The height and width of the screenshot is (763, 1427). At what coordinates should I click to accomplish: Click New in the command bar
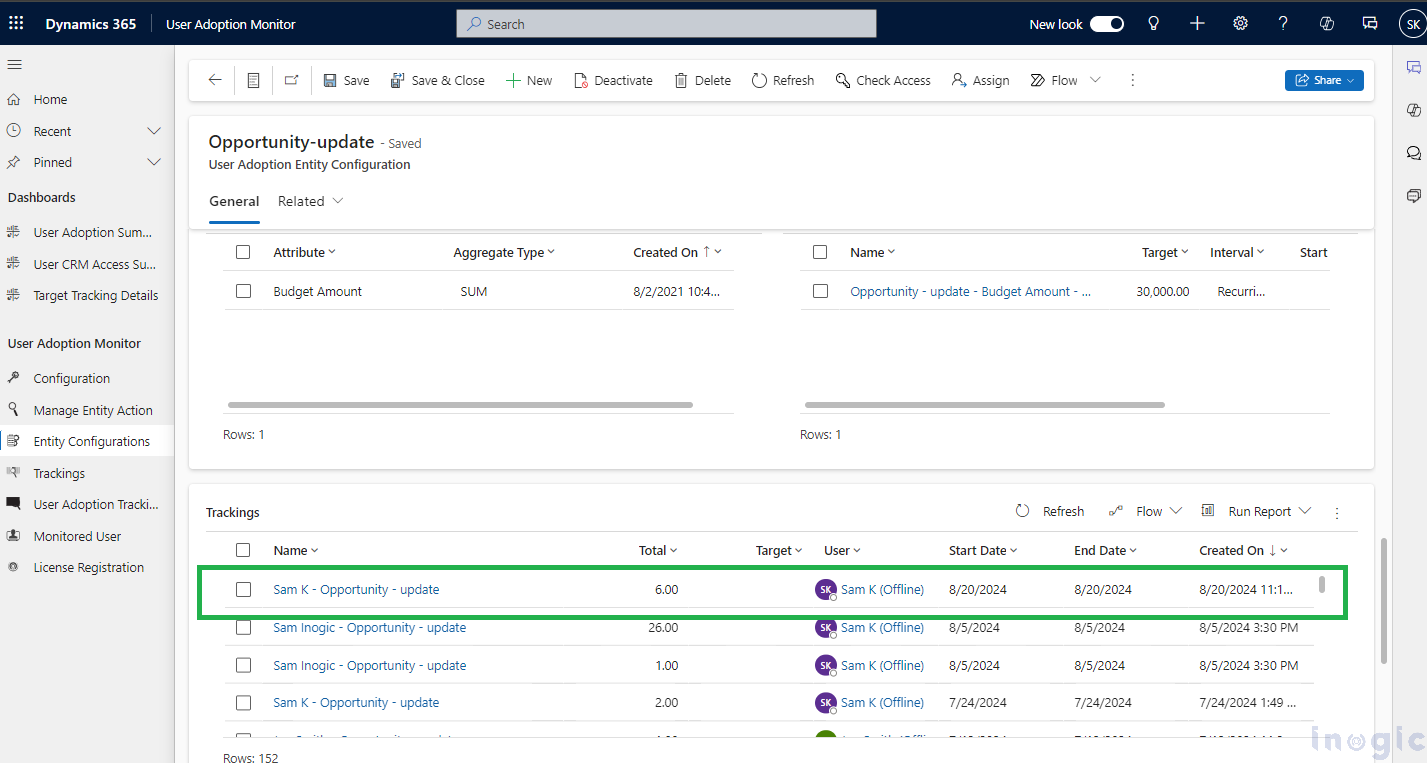(x=528, y=80)
